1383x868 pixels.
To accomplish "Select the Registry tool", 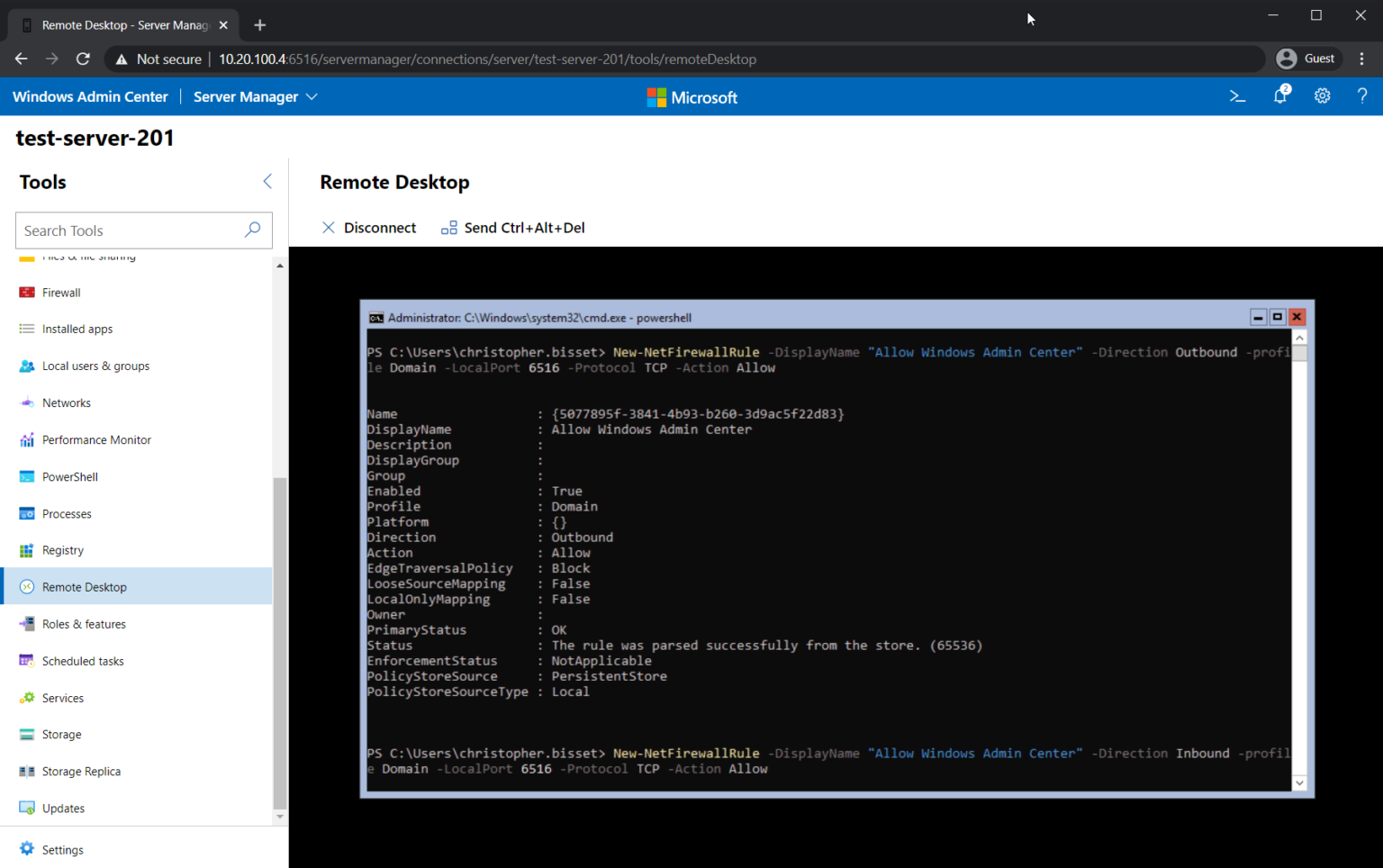I will pyautogui.click(x=62, y=550).
